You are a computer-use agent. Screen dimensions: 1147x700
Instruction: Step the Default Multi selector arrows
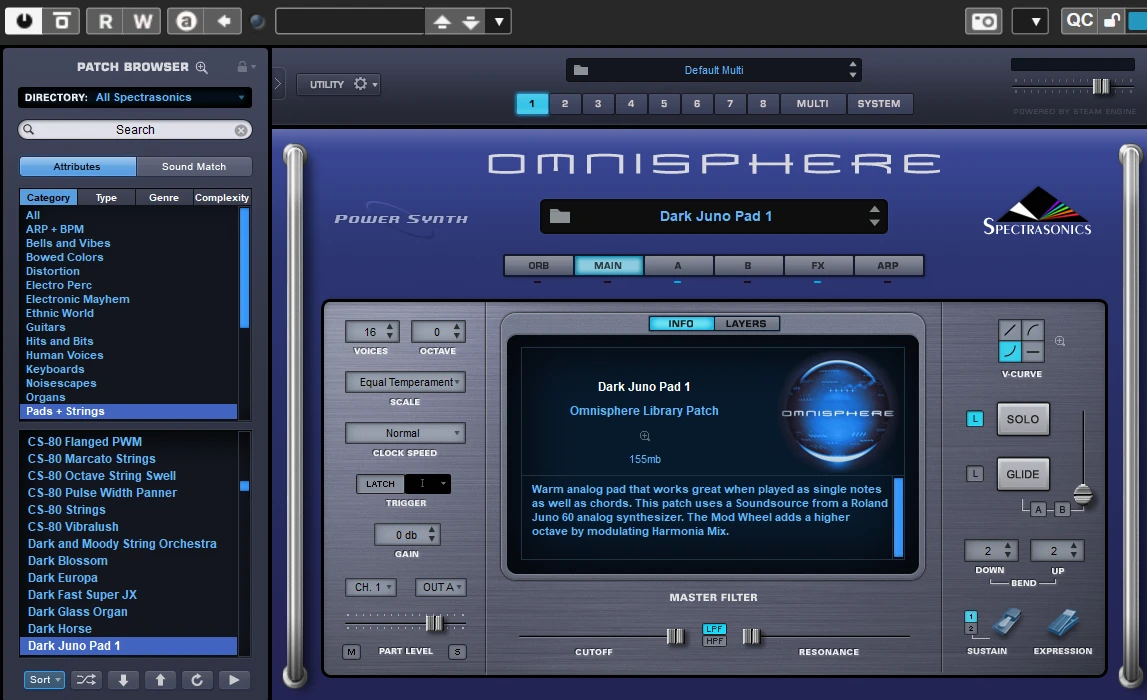click(x=853, y=70)
